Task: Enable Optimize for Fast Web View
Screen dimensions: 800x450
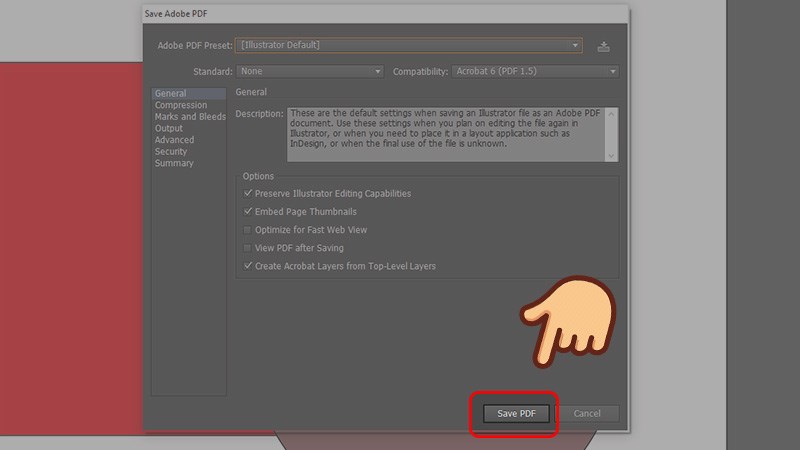Action: pos(248,230)
